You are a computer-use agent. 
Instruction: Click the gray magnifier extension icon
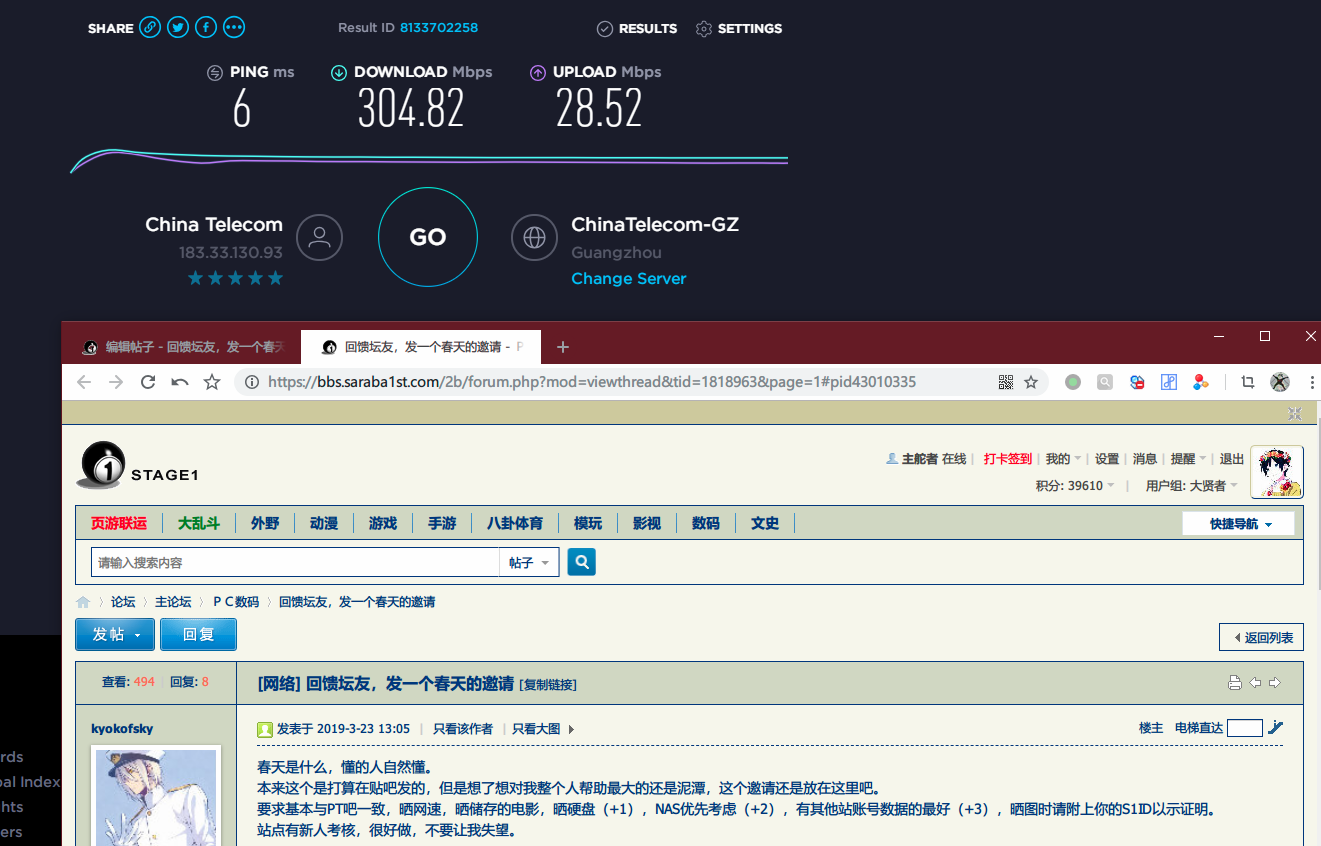click(x=1105, y=382)
